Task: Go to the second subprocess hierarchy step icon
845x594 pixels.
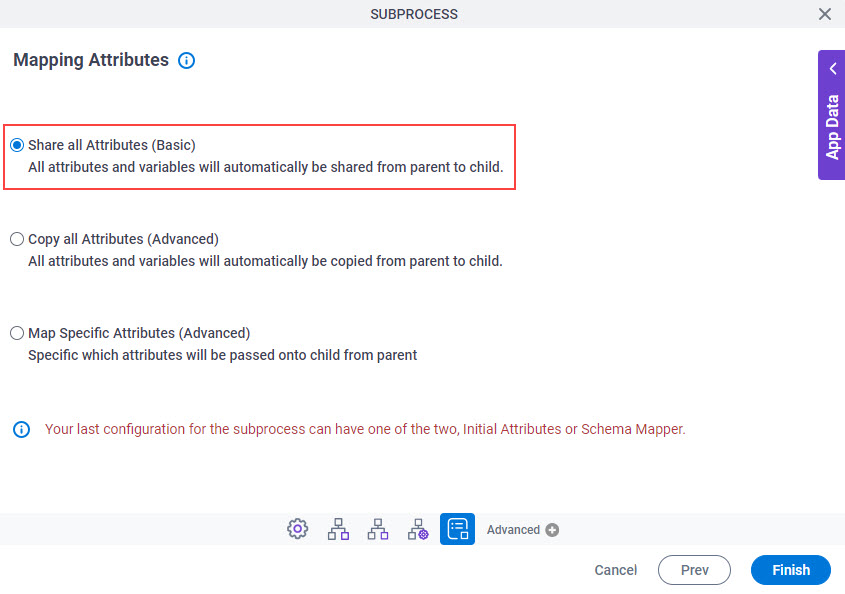Action: (x=378, y=529)
